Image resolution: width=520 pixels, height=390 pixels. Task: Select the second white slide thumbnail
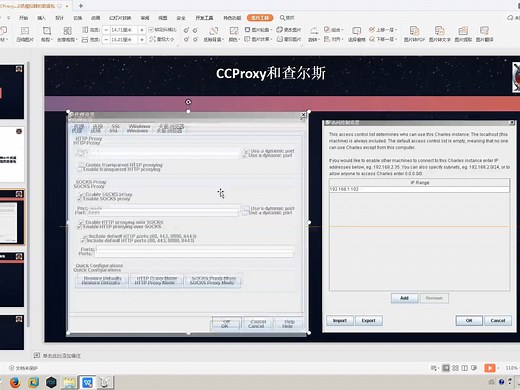[x=12, y=154]
